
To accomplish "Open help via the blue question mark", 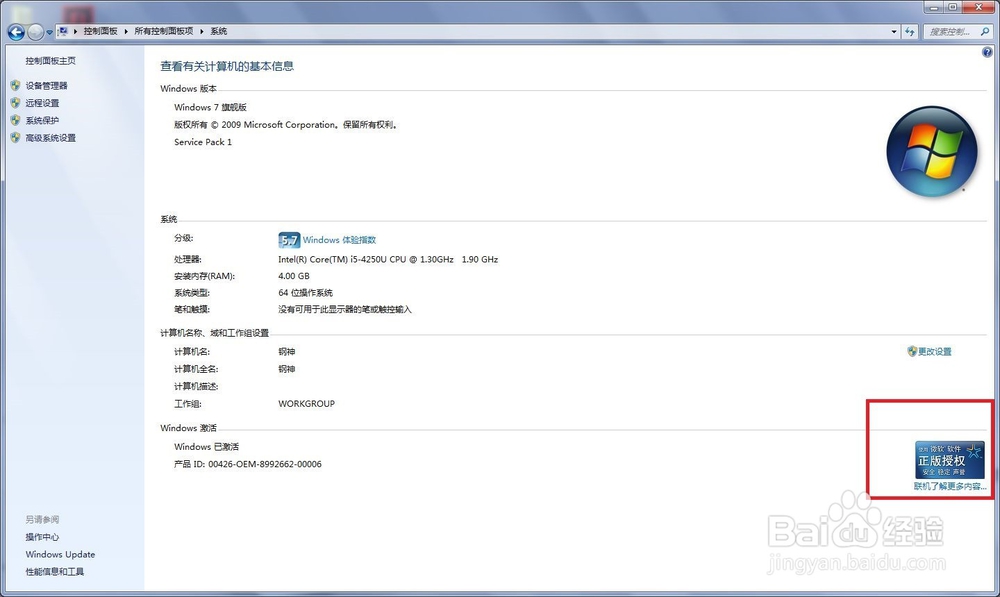I will click(987, 52).
